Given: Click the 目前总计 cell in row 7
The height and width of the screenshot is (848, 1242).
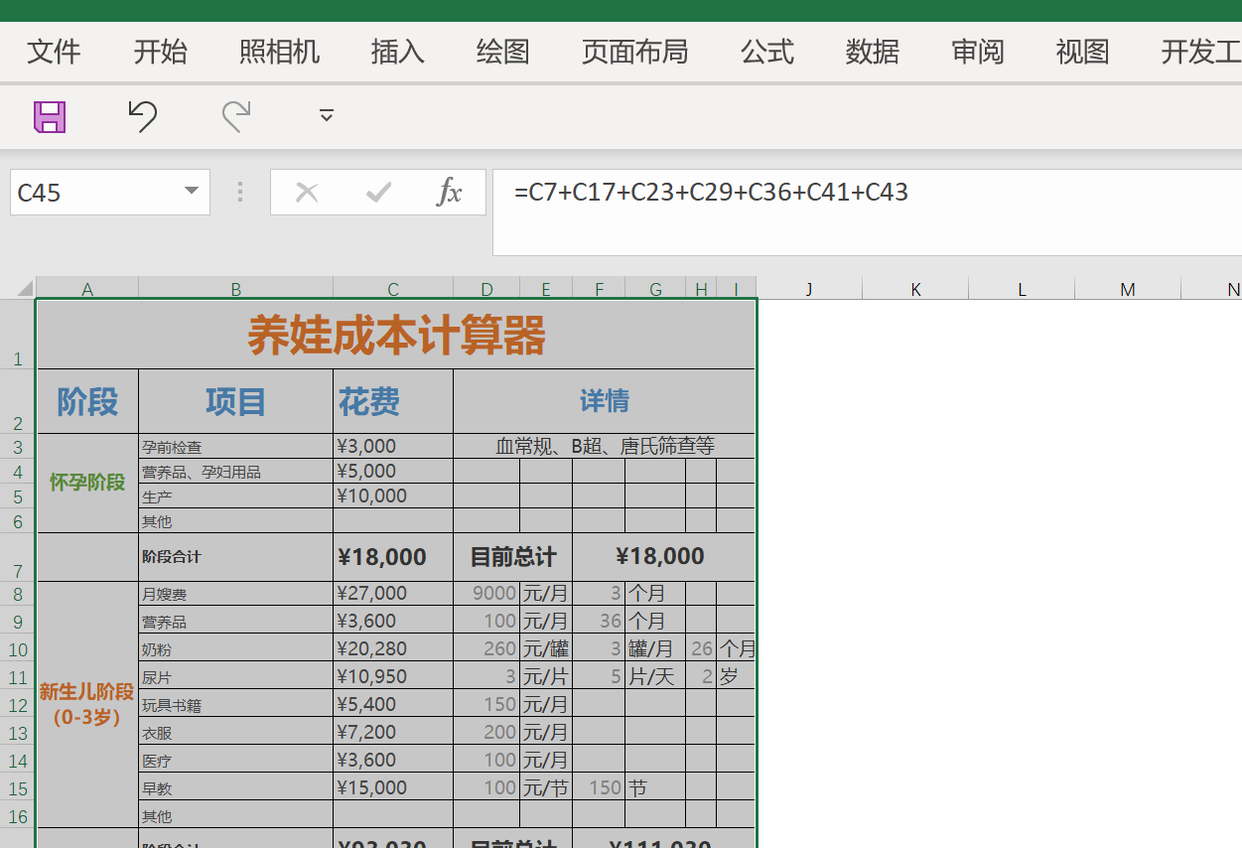Looking at the screenshot, I should coord(513,557).
